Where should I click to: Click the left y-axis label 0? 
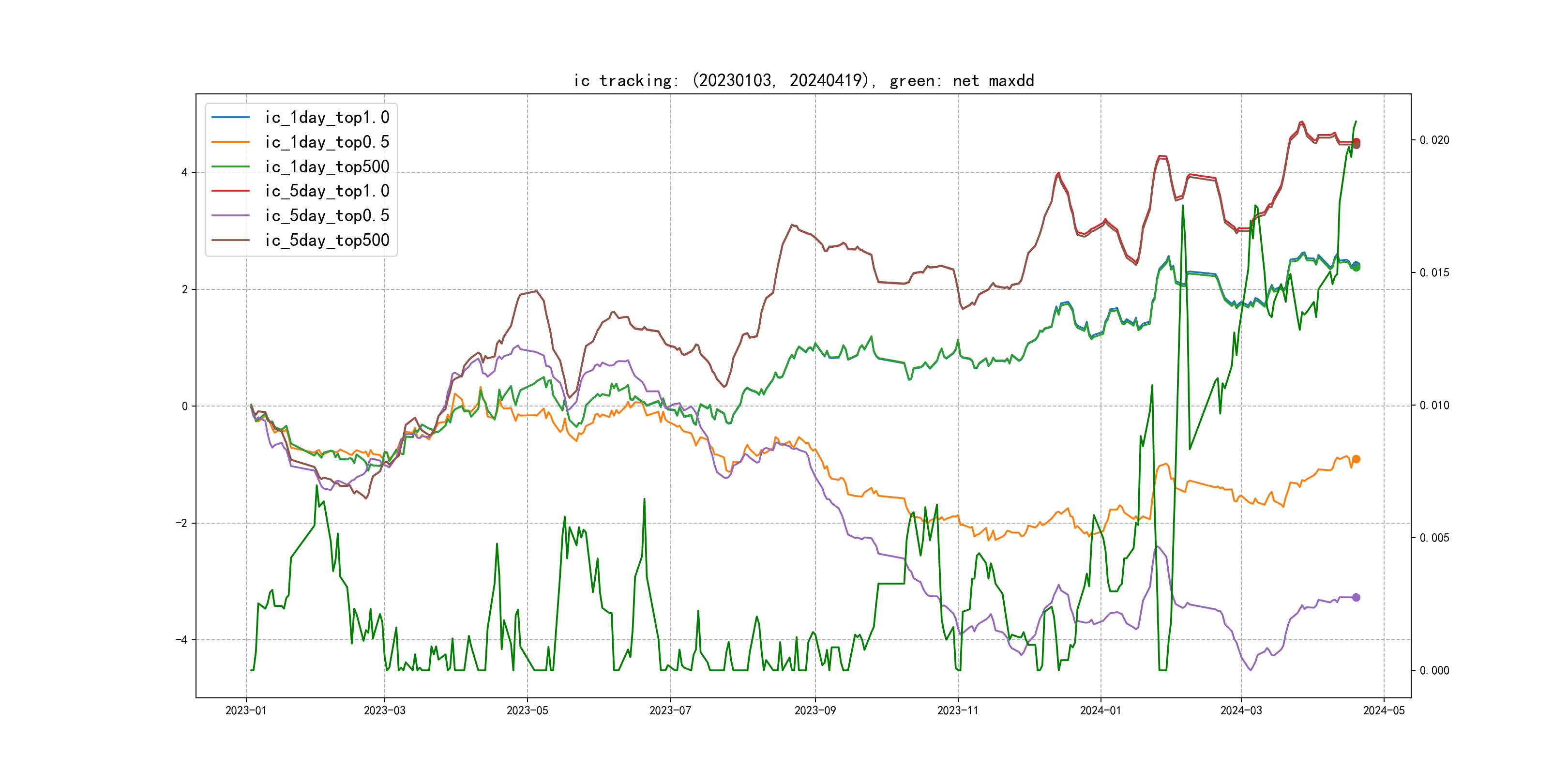(184, 406)
